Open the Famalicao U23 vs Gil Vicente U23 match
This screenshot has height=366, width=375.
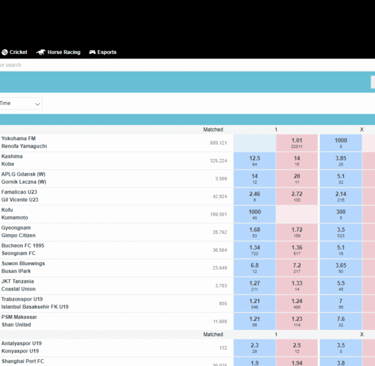coord(20,196)
